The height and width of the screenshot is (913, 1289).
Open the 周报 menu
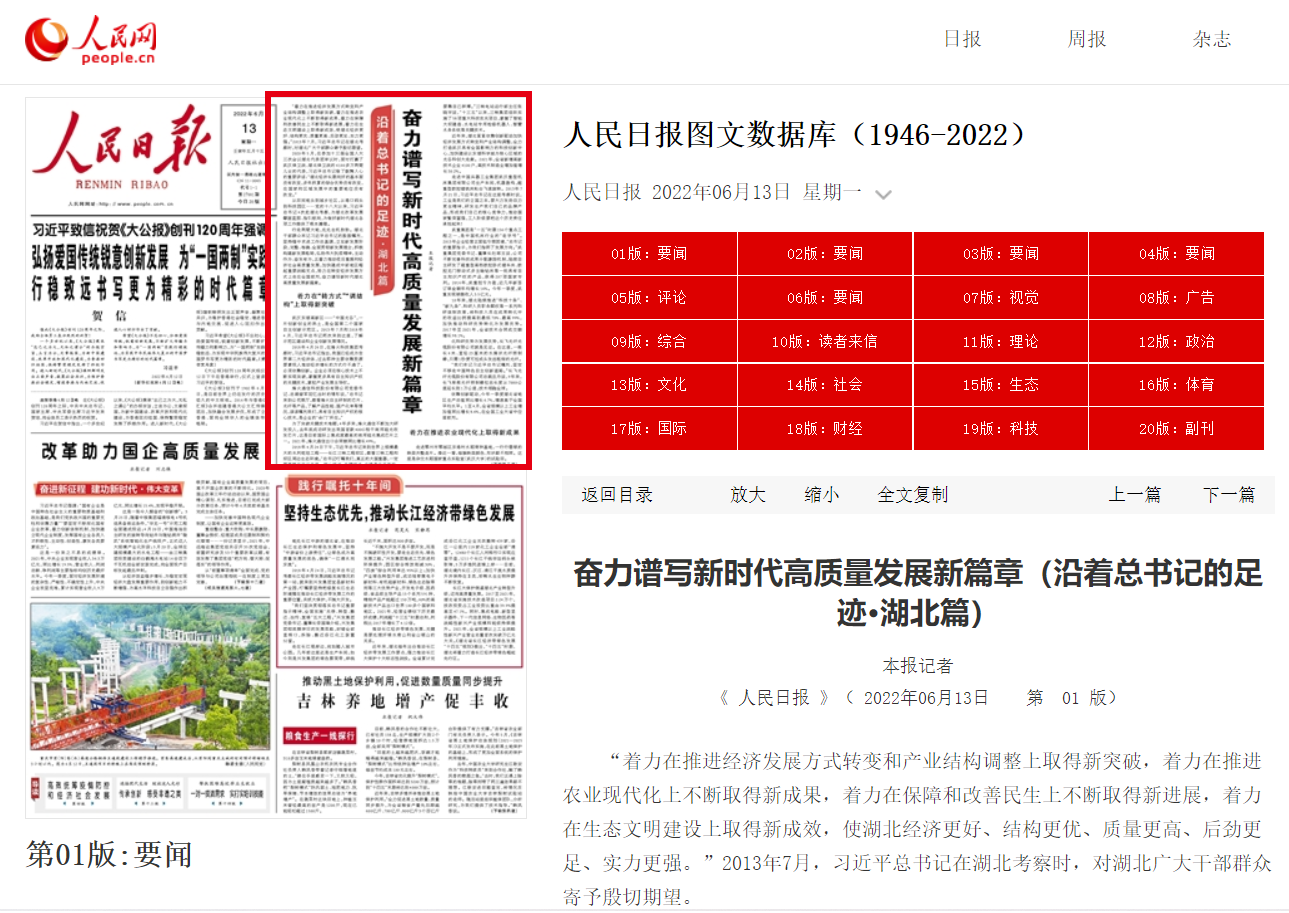pos(1086,39)
